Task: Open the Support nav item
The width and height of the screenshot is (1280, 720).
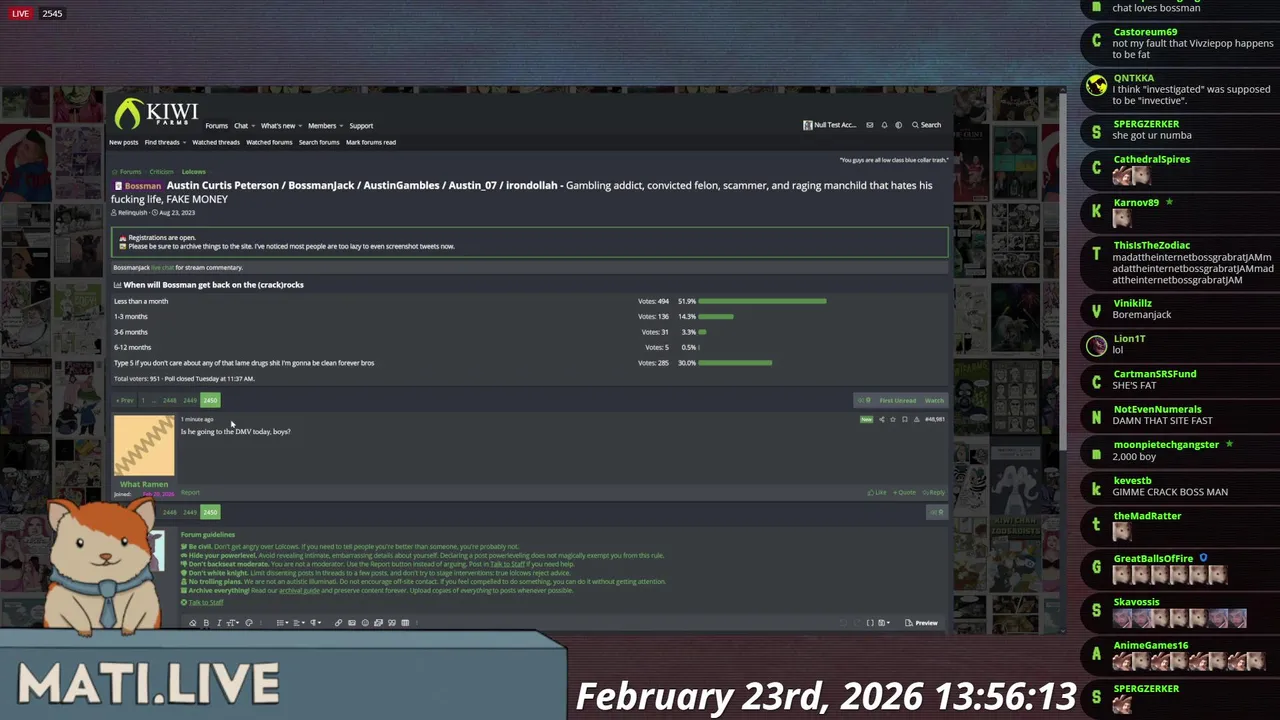Action: coord(361,126)
